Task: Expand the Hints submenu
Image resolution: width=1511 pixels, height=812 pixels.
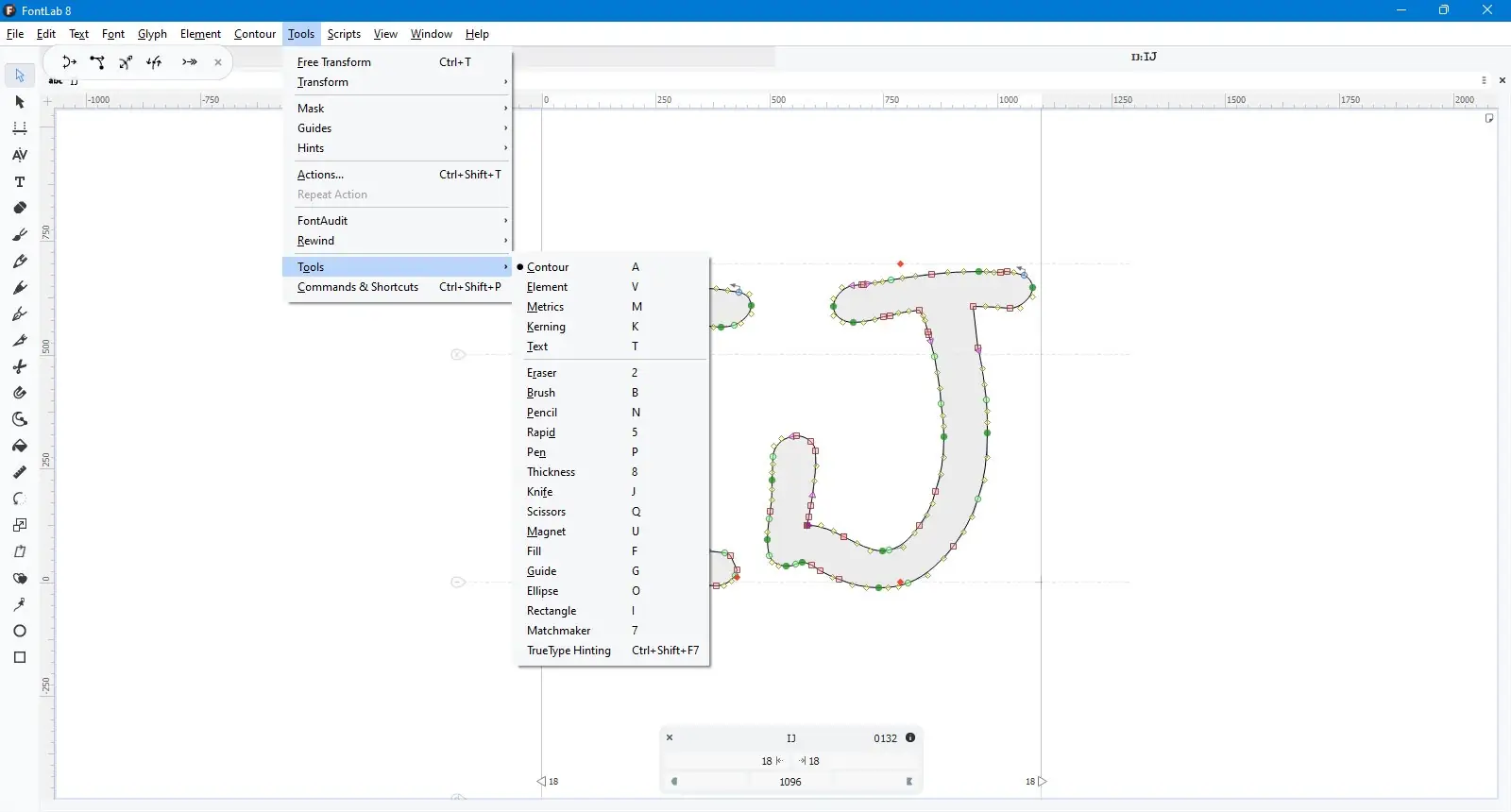Action: pyautogui.click(x=398, y=148)
